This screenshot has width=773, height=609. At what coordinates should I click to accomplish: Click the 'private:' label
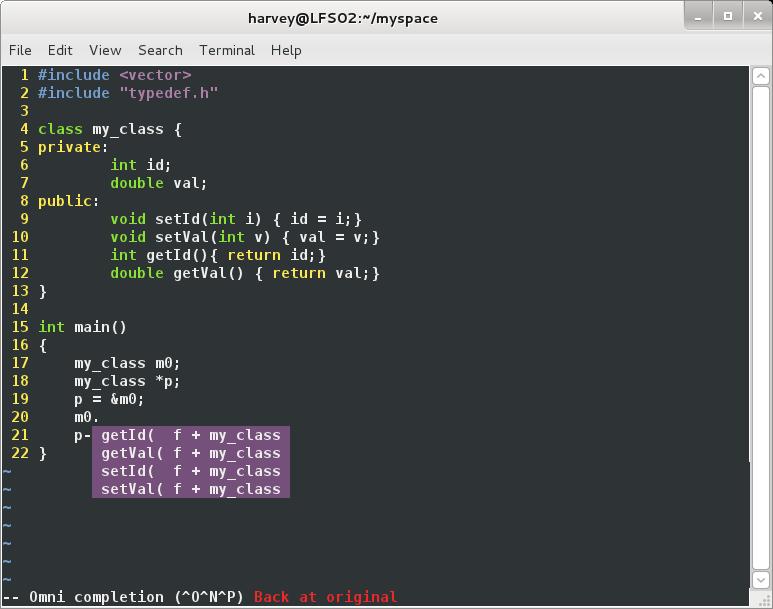tap(73, 147)
